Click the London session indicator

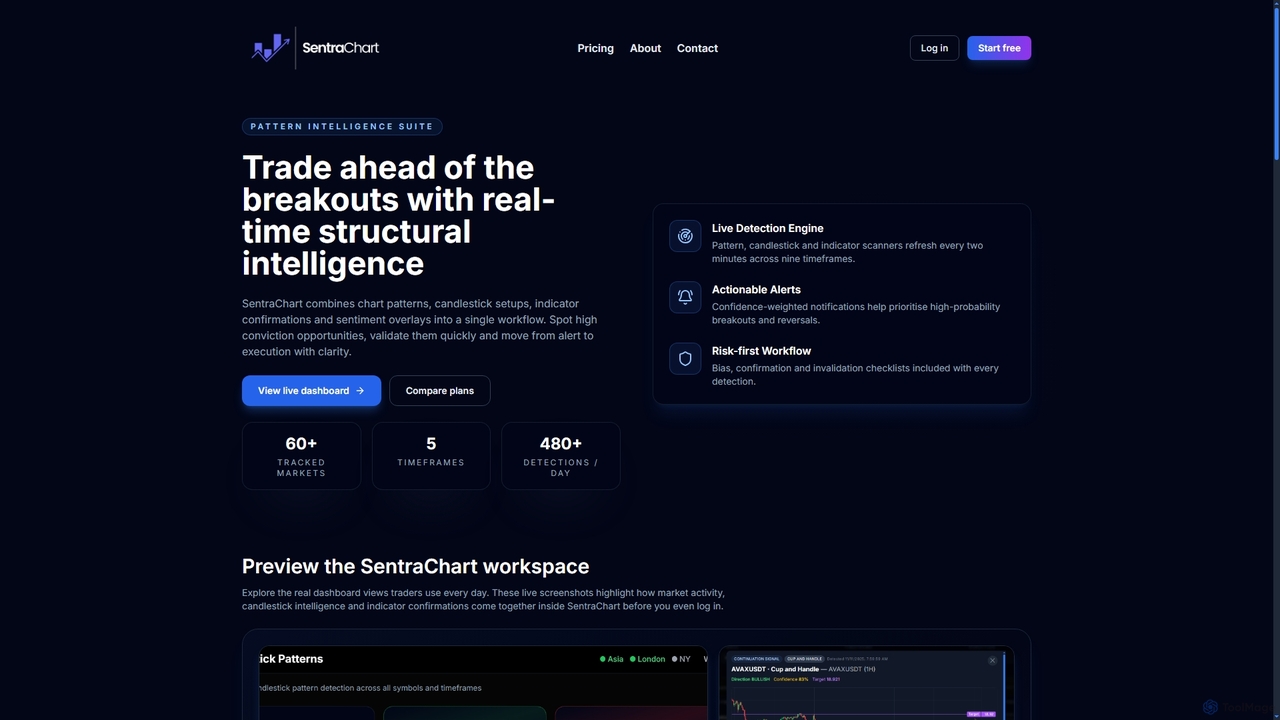pos(648,659)
